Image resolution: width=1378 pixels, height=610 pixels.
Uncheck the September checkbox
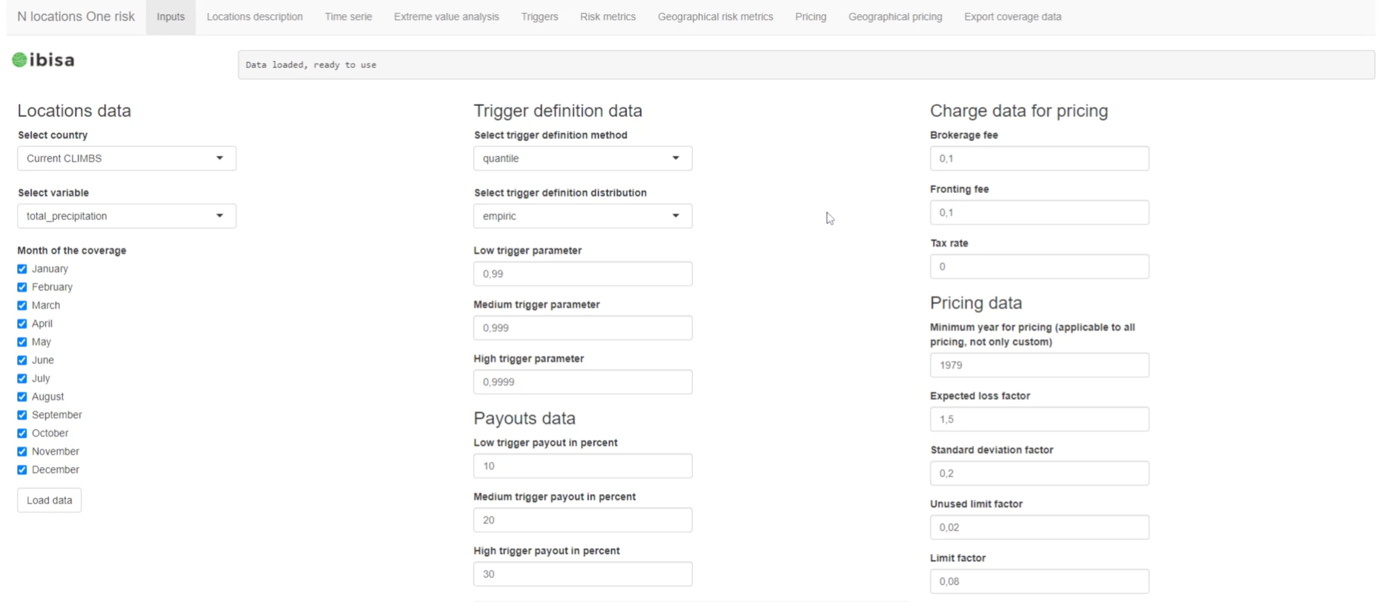pyautogui.click(x=22, y=415)
